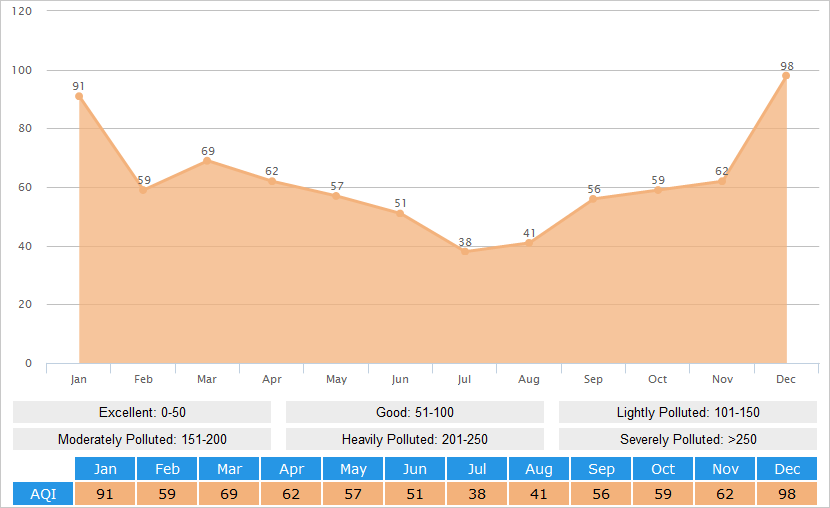Select the Nov table header cell
The height and width of the screenshot is (508, 830).
tap(725, 469)
